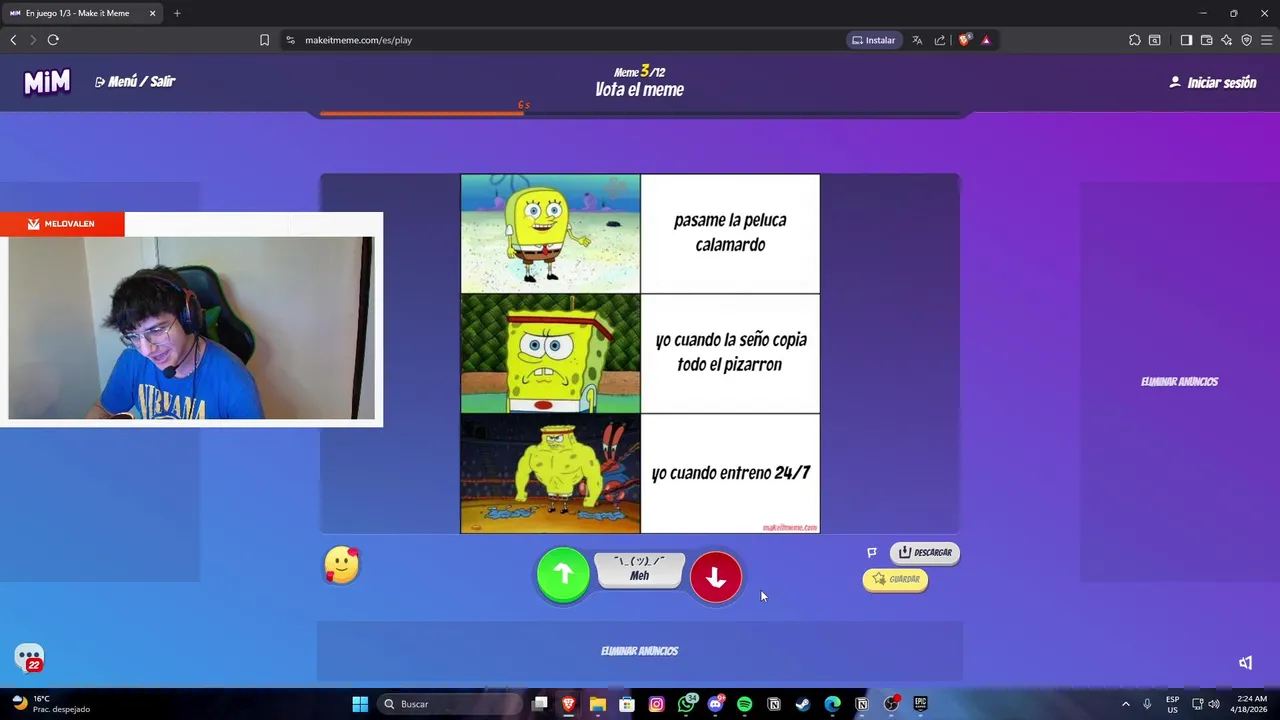Reload the makeitmeme page
Viewport: 1280px width, 720px height.
pyautogui.click(x=53, y=40)
